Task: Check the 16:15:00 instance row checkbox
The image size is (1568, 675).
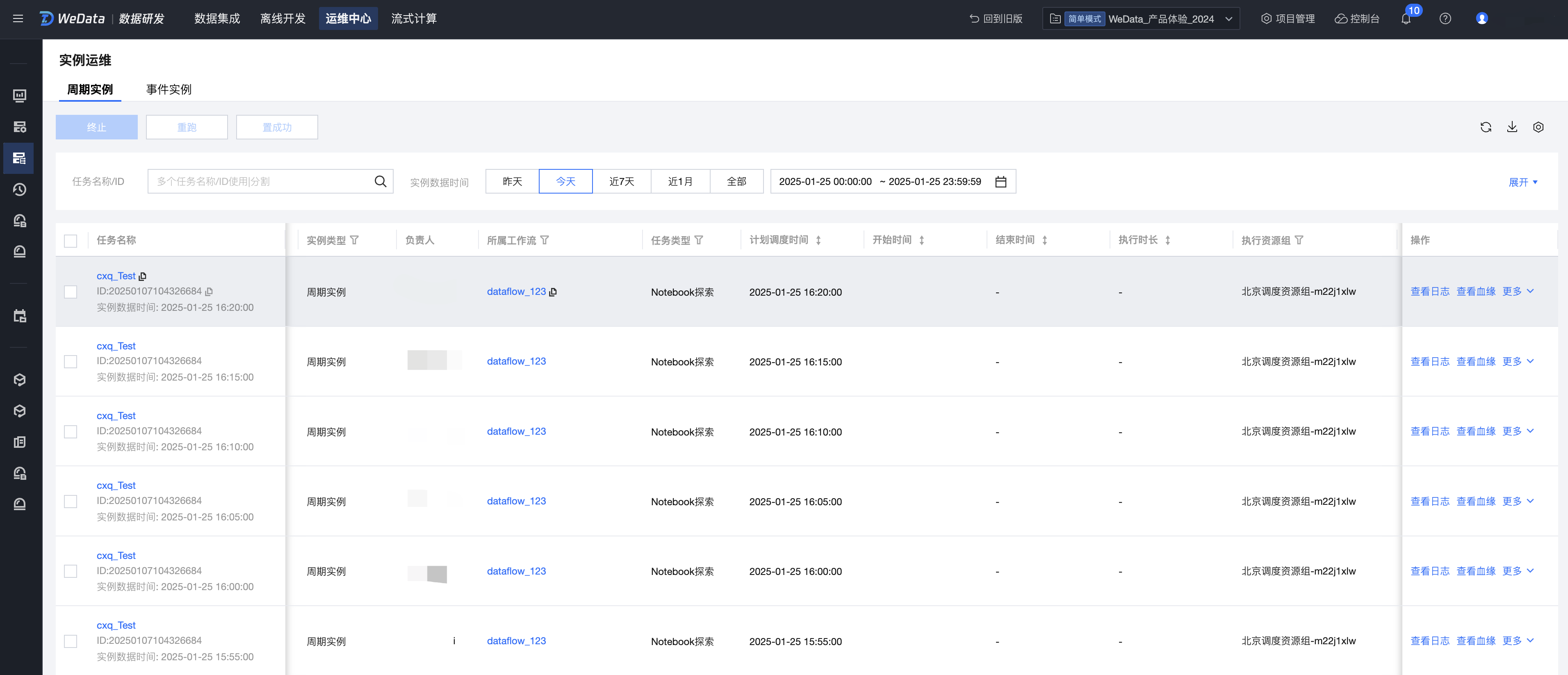Action: 71,362
